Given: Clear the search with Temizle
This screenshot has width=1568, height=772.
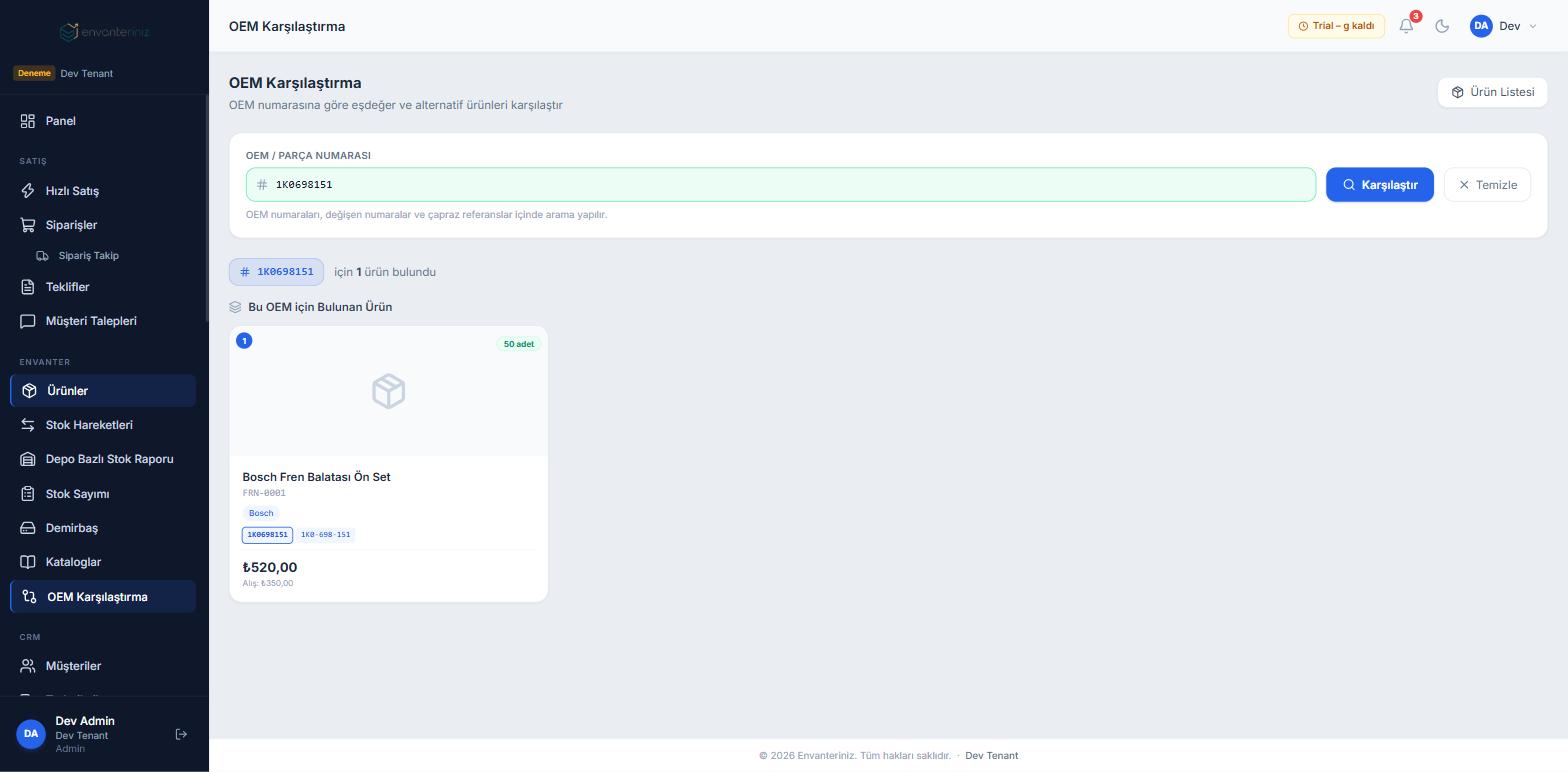Looking at the screenshot, I should click(x=1487, y=185).
